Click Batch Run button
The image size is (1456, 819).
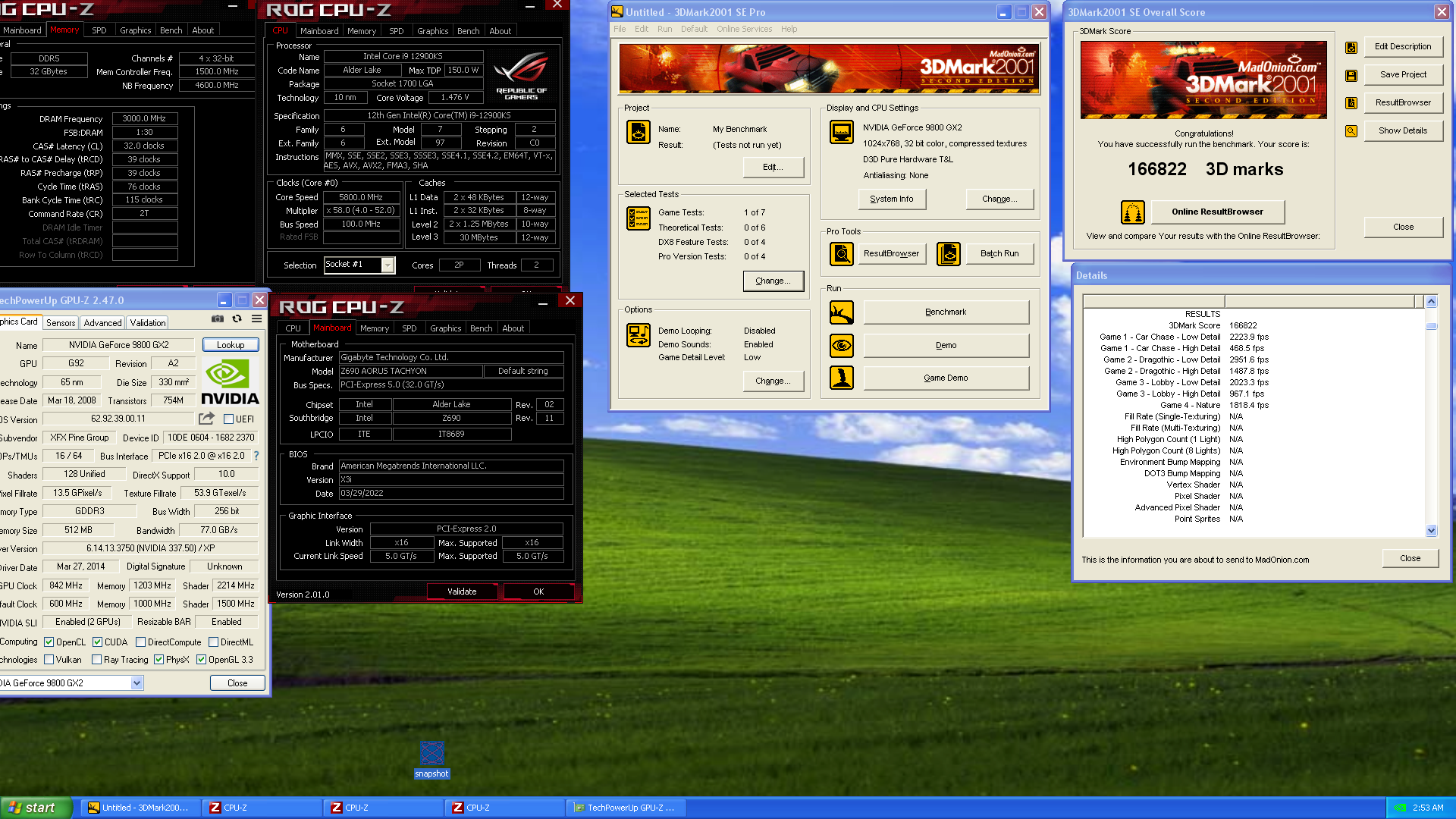[999, 253]
